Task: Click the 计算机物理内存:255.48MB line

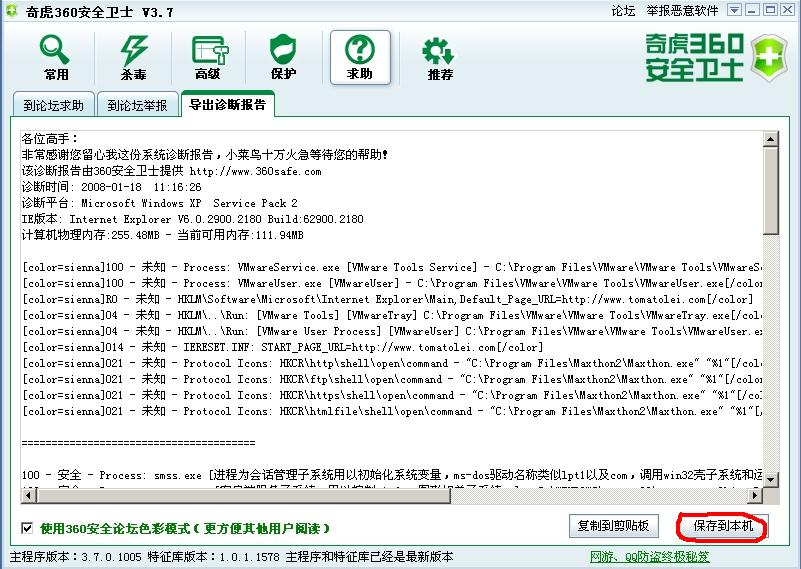Action: [162, 235]
